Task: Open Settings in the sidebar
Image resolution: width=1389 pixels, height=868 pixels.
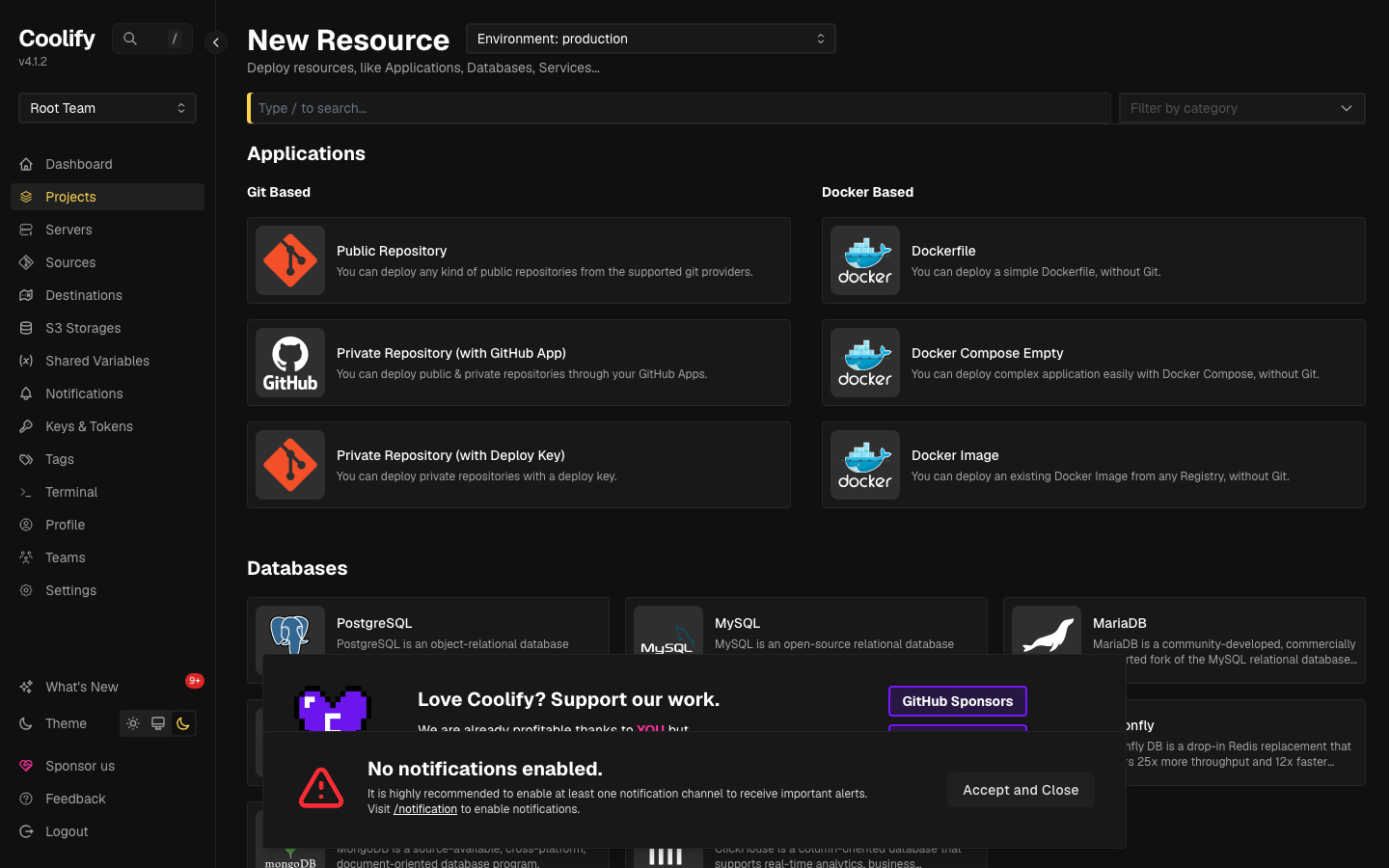Action: click(107, 590)
